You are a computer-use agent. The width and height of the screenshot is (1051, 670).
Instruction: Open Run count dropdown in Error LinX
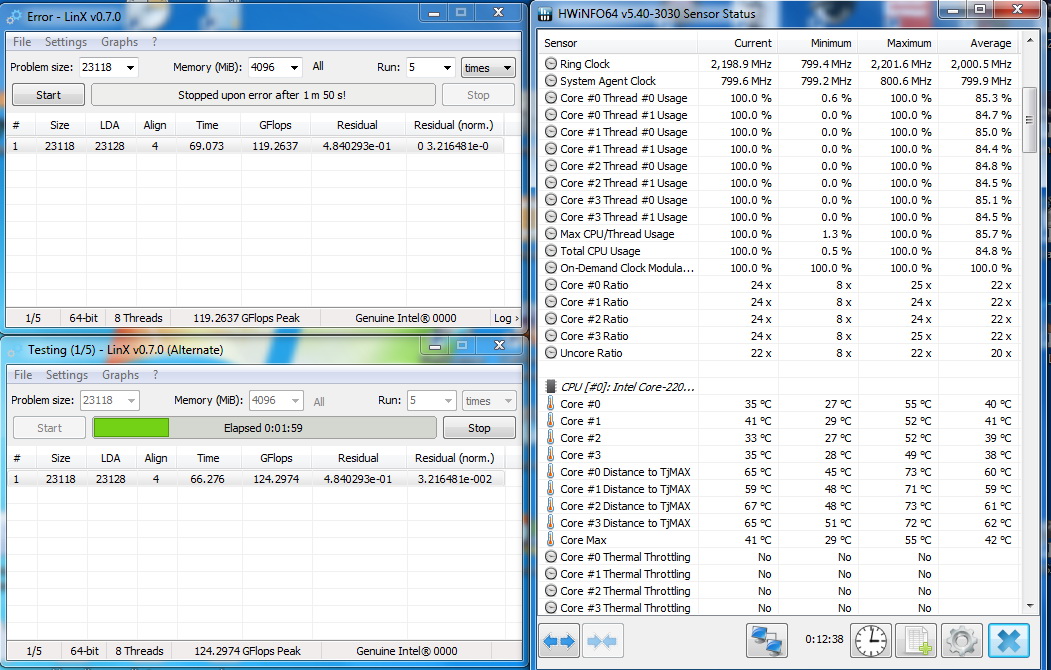pos(448,68)
